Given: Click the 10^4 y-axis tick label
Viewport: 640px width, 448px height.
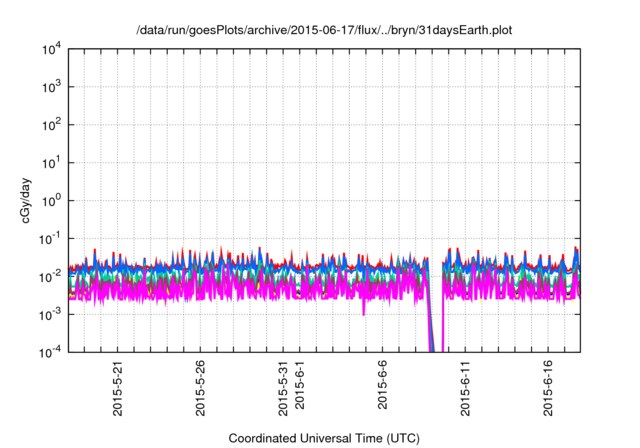Looking at the screenshot, I should pos(52,49).
